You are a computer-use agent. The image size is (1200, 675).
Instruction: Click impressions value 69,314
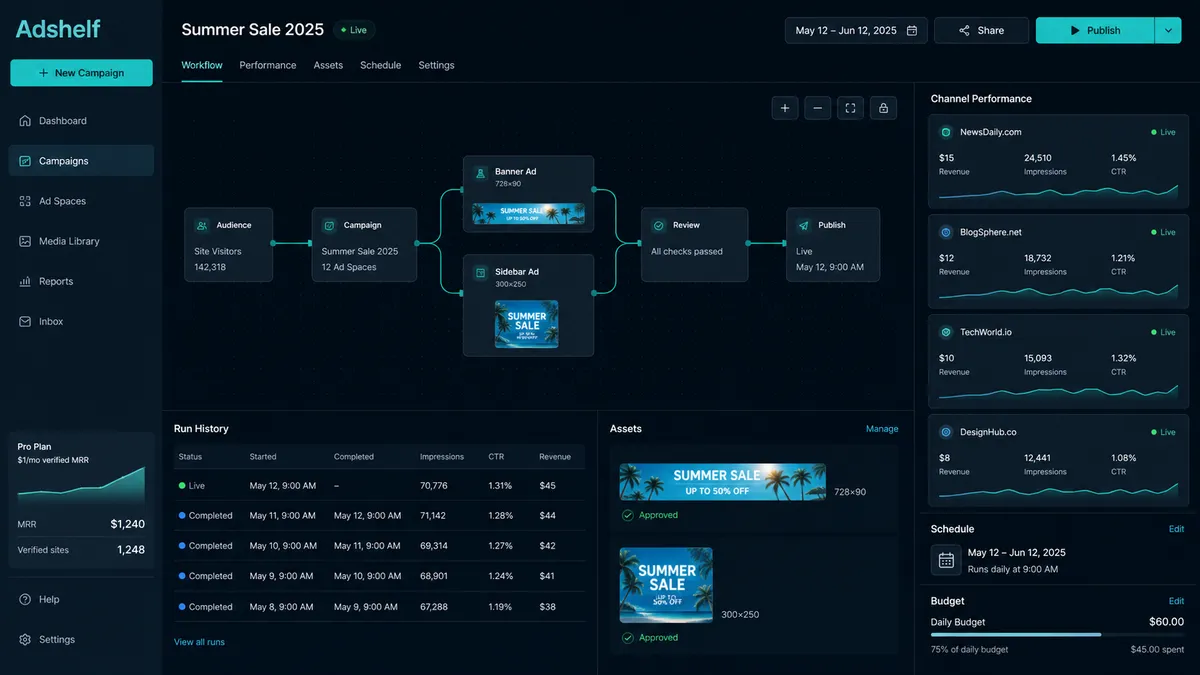tap(434, 546)
